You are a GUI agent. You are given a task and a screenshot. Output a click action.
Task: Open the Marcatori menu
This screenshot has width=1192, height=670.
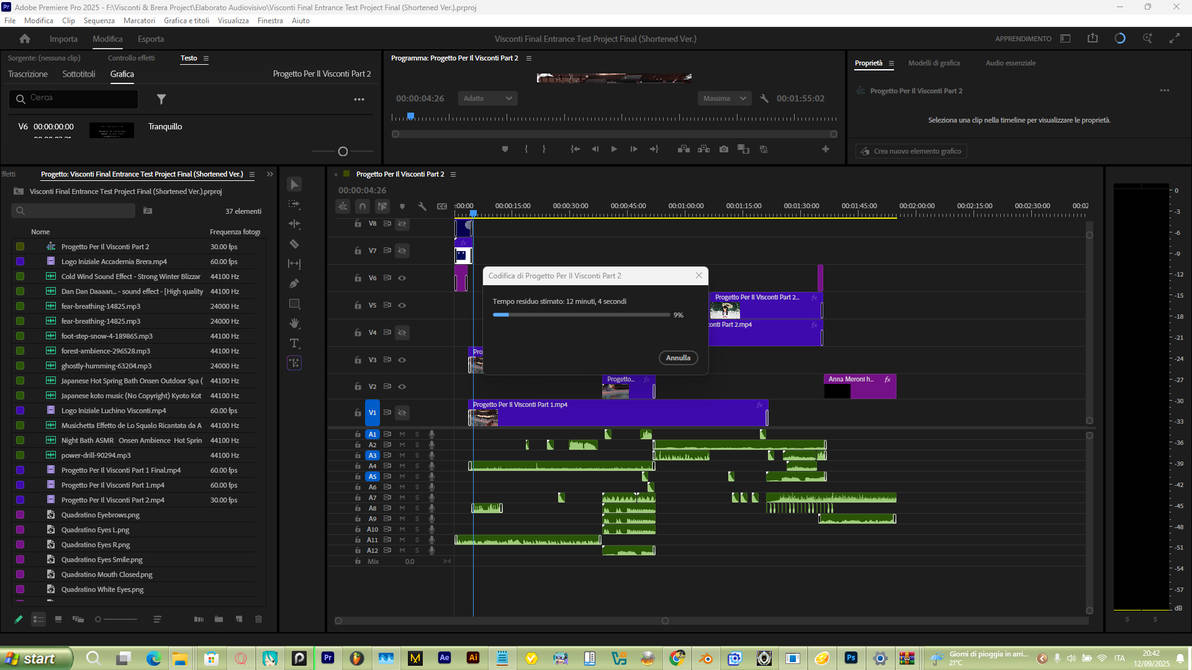click(139, 21)
